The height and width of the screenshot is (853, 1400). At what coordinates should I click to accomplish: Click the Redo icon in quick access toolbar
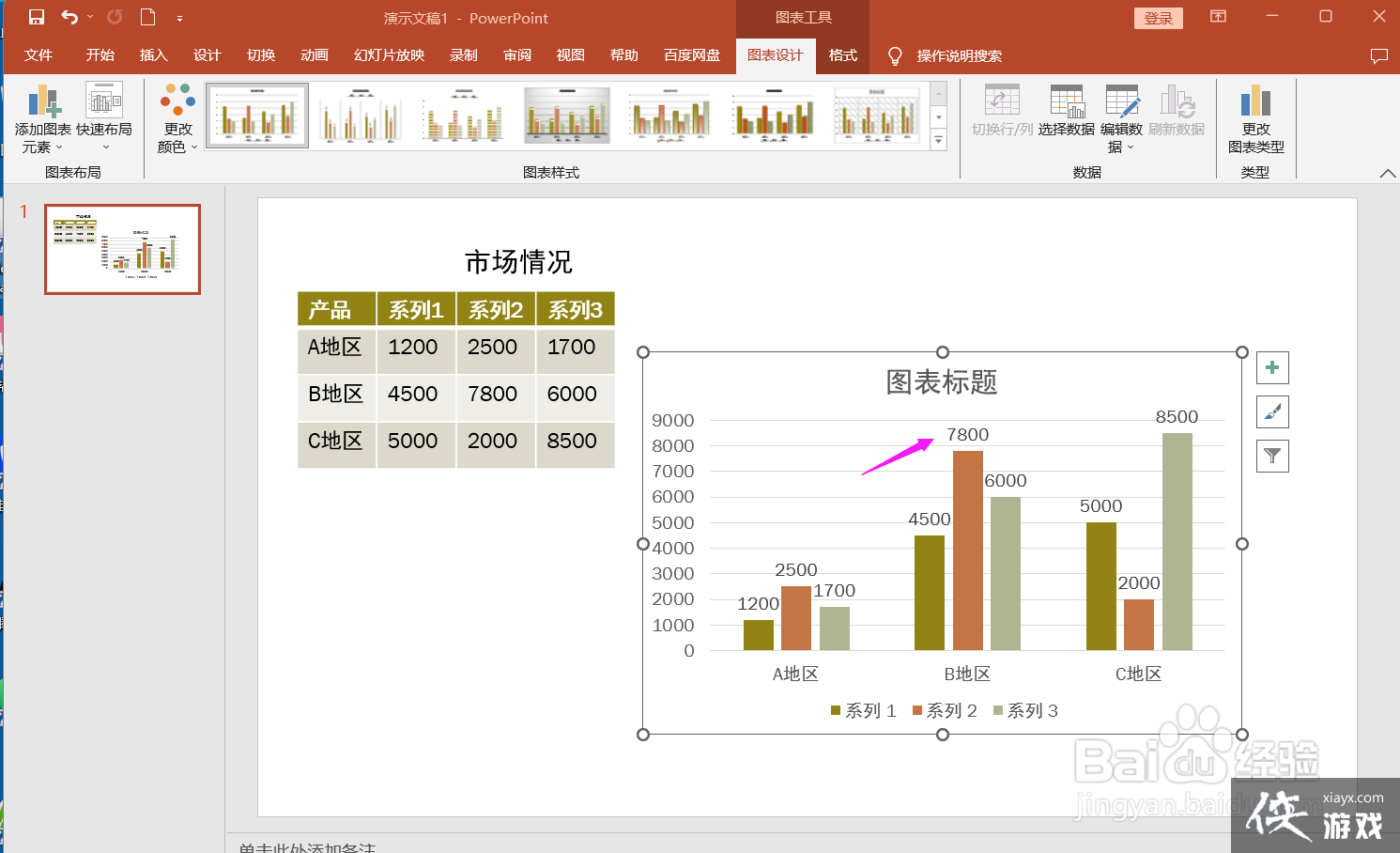[x=115, y=17]
